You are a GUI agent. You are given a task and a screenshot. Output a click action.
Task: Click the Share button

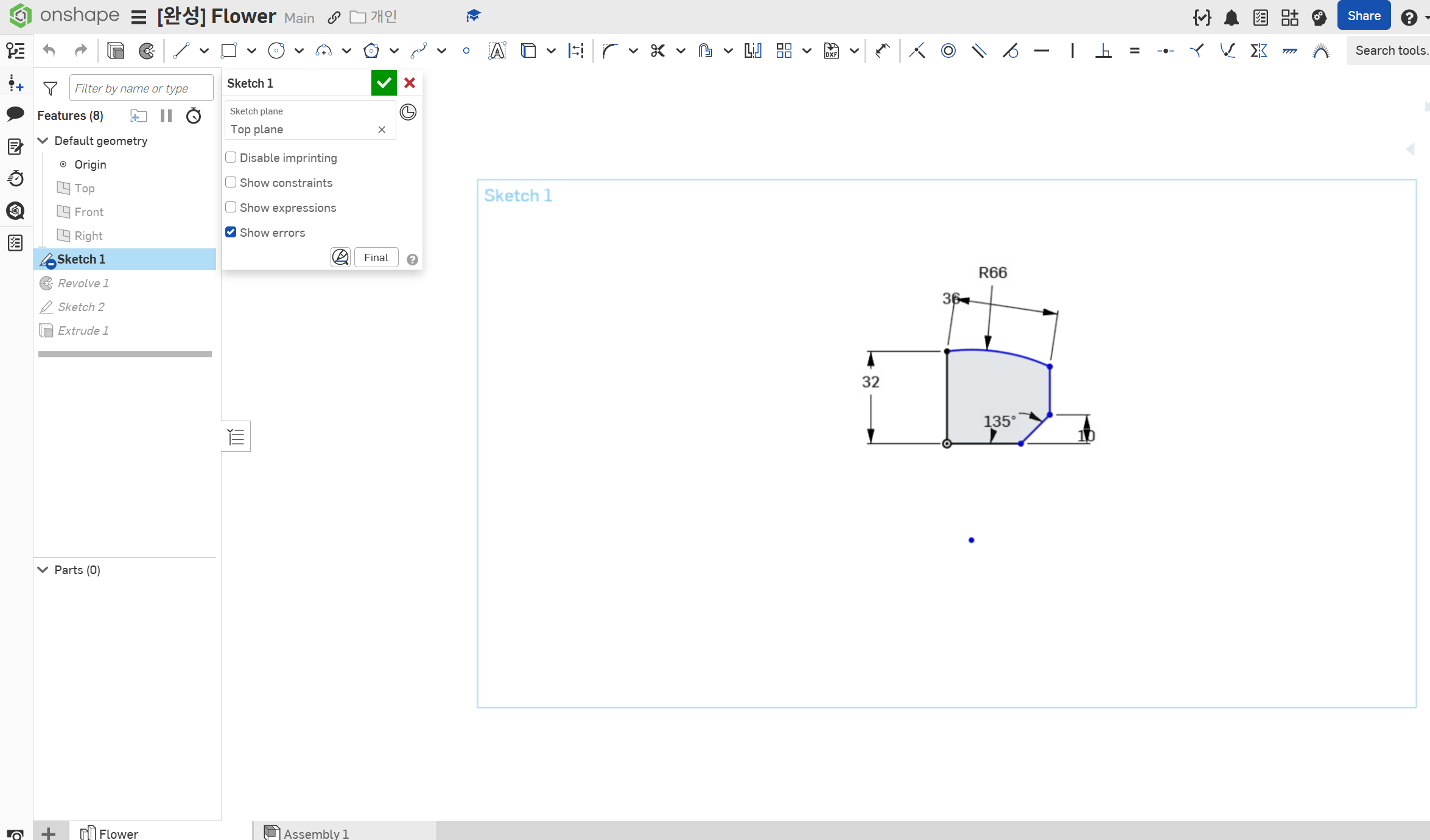tap(1364, 16)
